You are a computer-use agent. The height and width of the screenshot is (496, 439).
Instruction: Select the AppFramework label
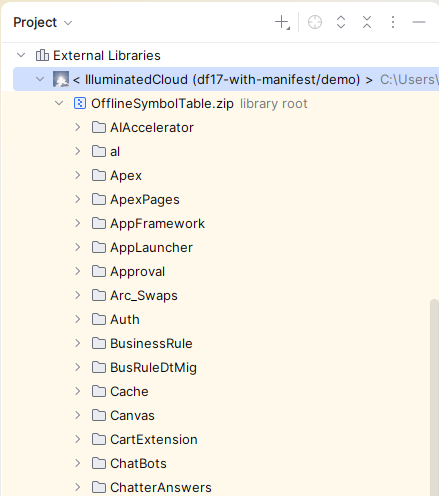[x=157, y=224]
